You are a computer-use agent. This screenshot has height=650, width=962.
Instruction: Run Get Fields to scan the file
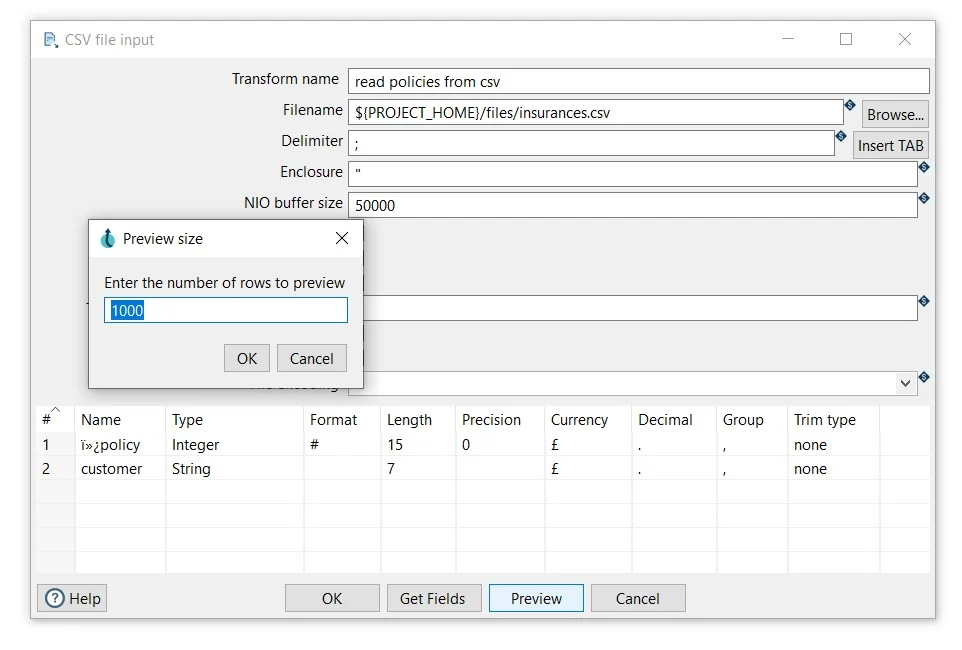[x=434, y=598]
